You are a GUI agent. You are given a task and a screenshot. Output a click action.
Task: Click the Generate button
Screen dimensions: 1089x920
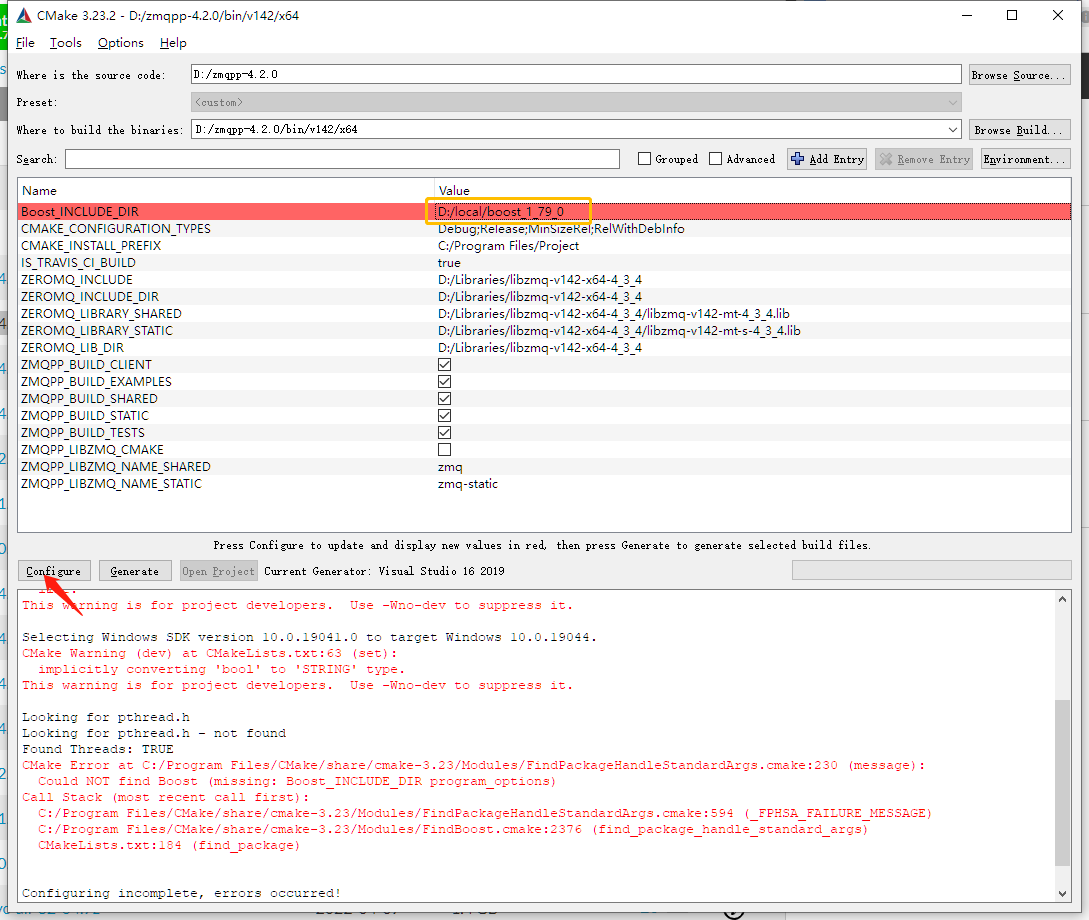135,571
